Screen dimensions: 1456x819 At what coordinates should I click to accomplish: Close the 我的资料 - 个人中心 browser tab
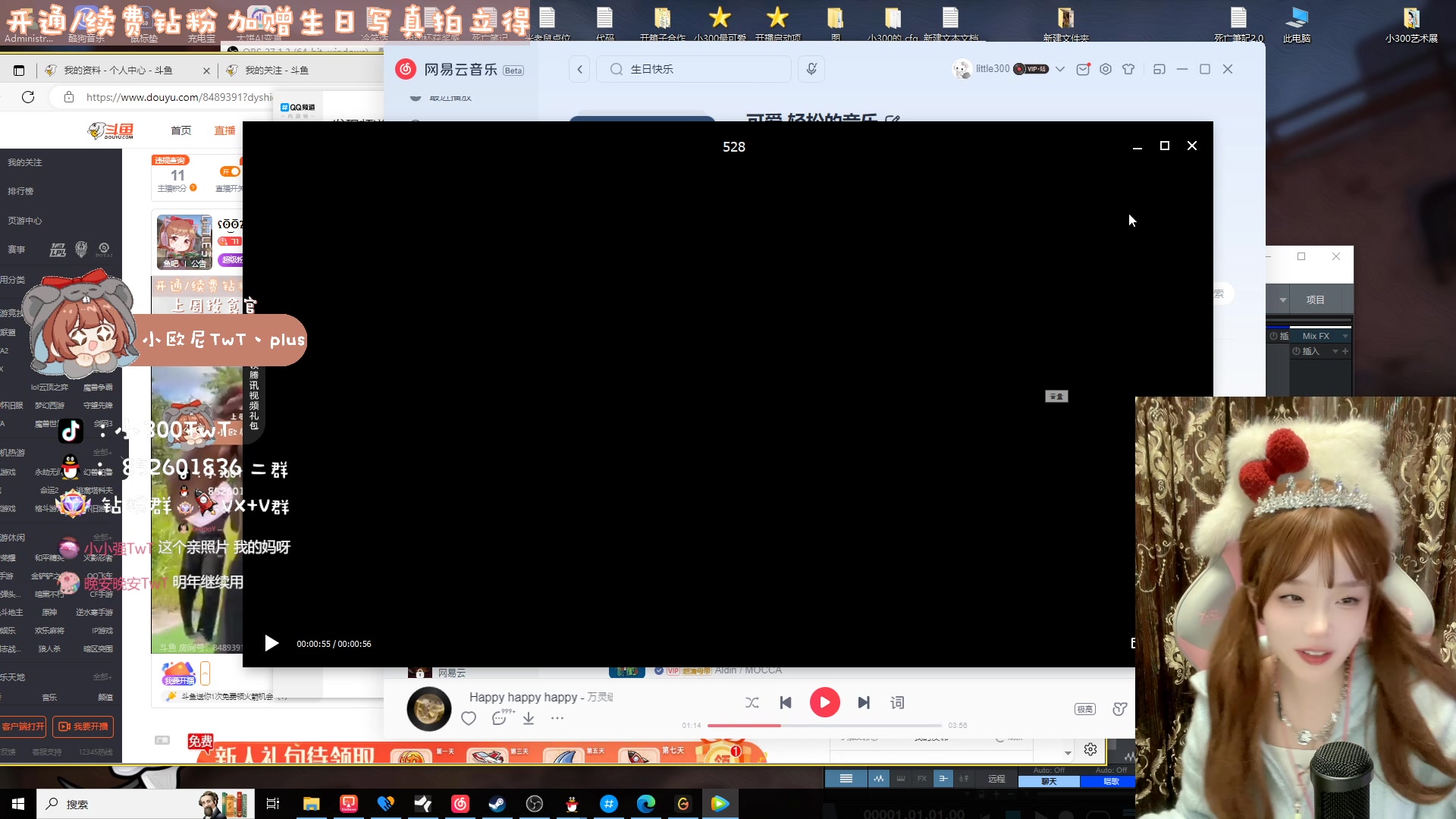(206, 71)
